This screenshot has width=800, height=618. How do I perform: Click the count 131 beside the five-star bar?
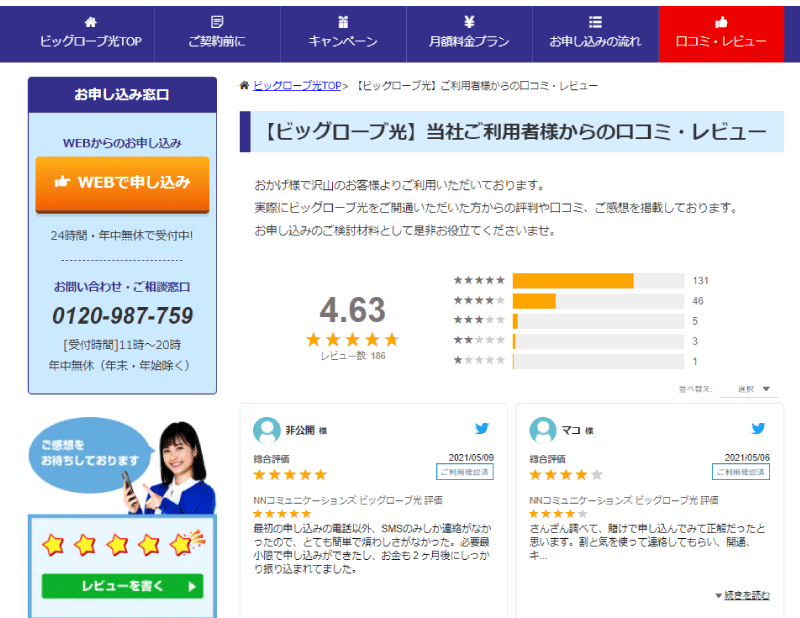(701, 281)
